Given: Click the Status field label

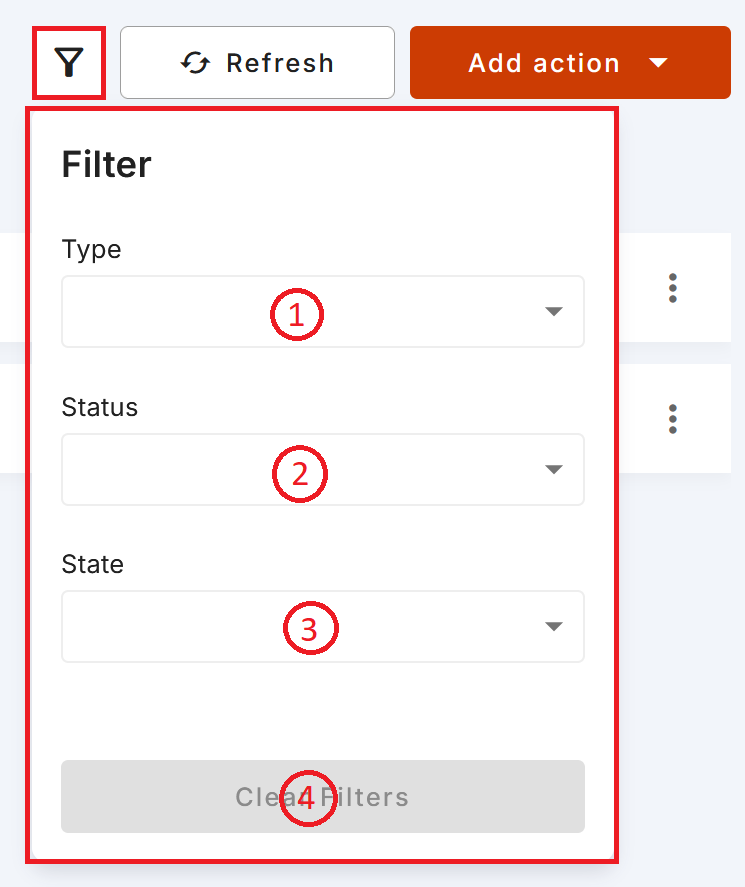Looking at the screenshot, I should click(100, 407).
